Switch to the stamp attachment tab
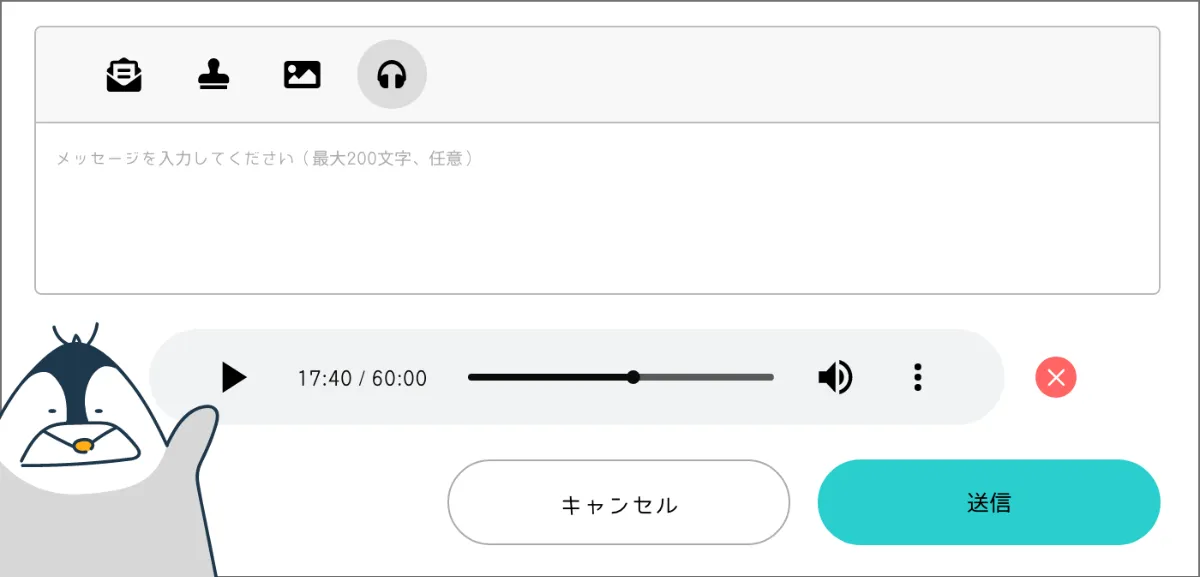The height and width of the screenshot is (577, 1200). click(x=212, y=72)
